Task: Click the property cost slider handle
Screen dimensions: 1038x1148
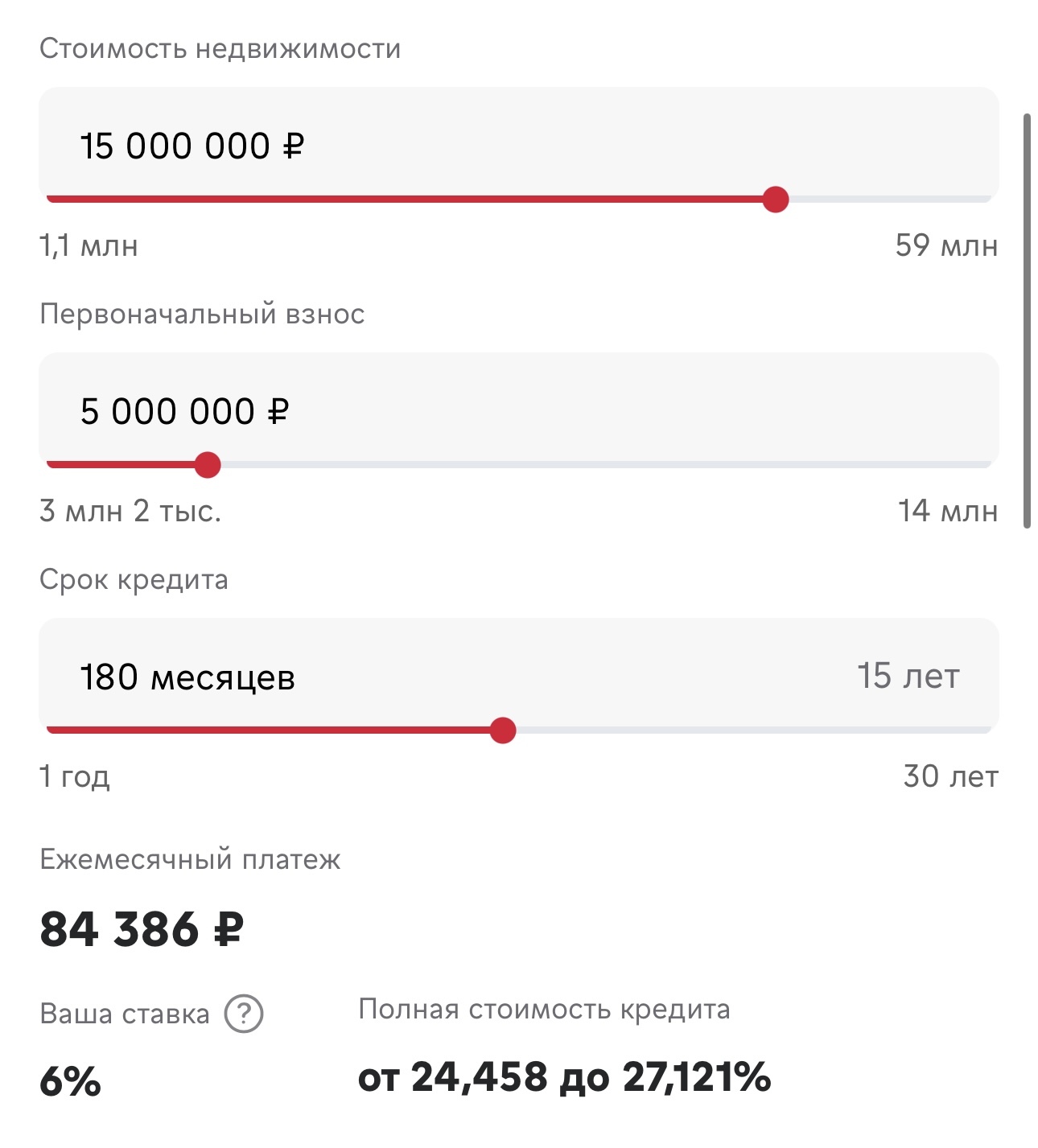Action: pos(776,199)
